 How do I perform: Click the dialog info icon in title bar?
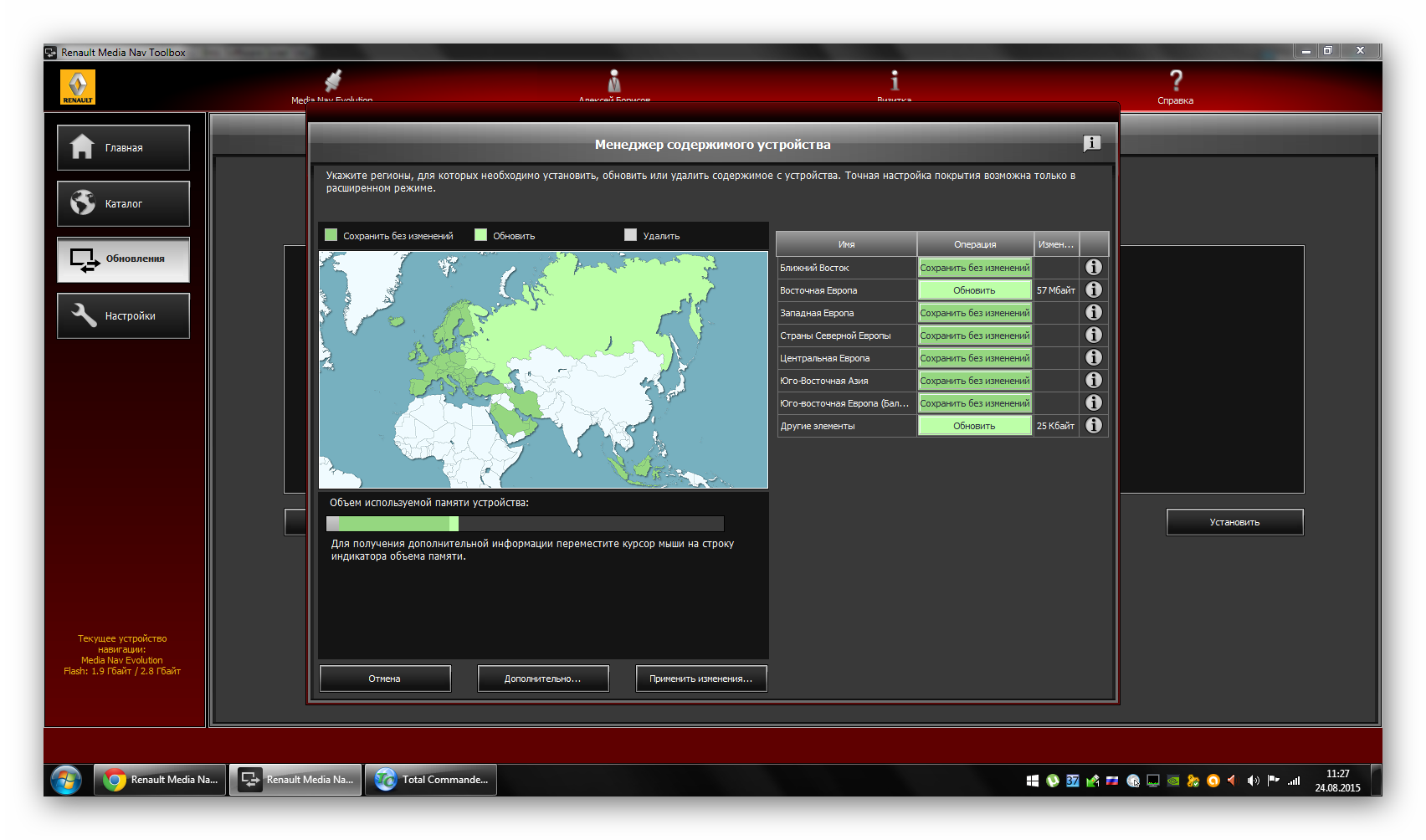1091,144
